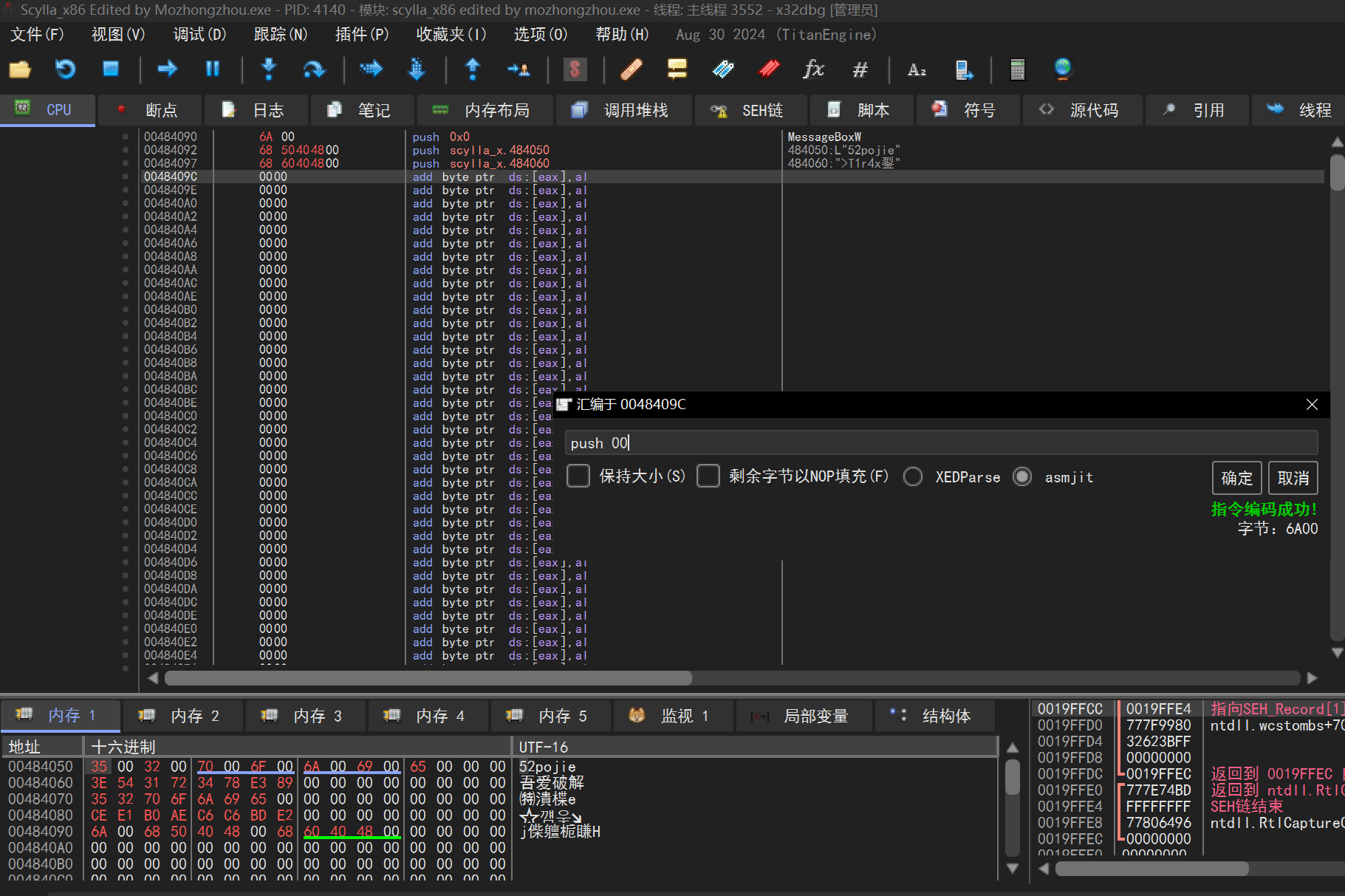Click the 确定 button in assemble dialog
This screenshot has height=896, width=1345.
click(x=1237, y=478)
